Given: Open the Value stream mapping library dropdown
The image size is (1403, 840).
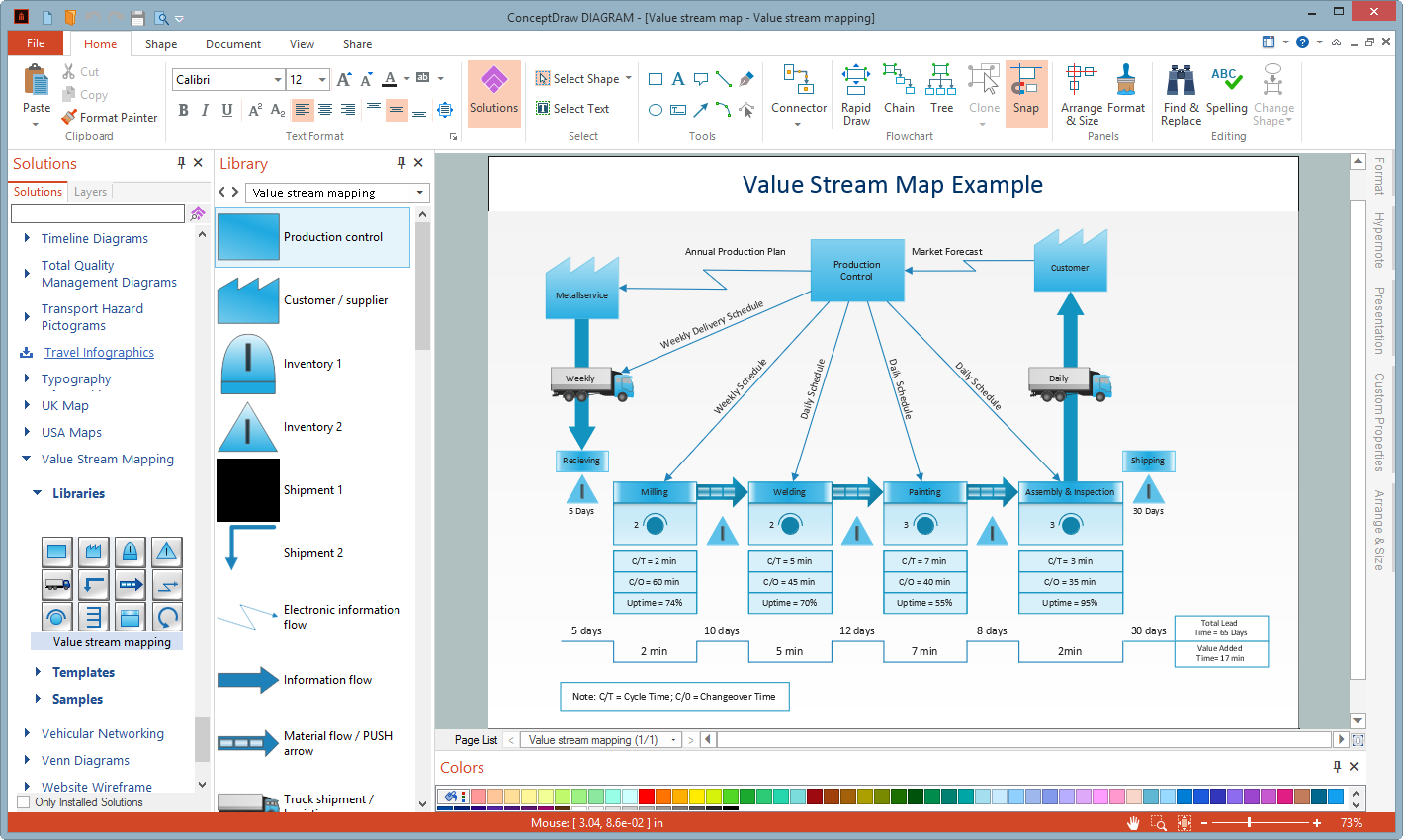Looking at the screenshot, I should (x=420, y=193).
